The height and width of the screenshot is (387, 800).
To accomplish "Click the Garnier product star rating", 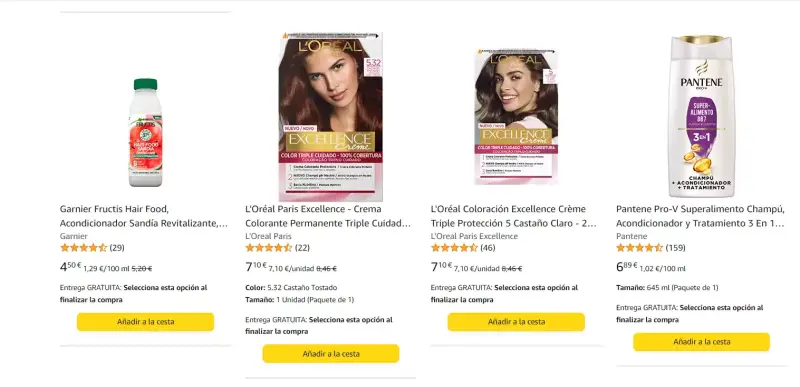I will point(84,248).
